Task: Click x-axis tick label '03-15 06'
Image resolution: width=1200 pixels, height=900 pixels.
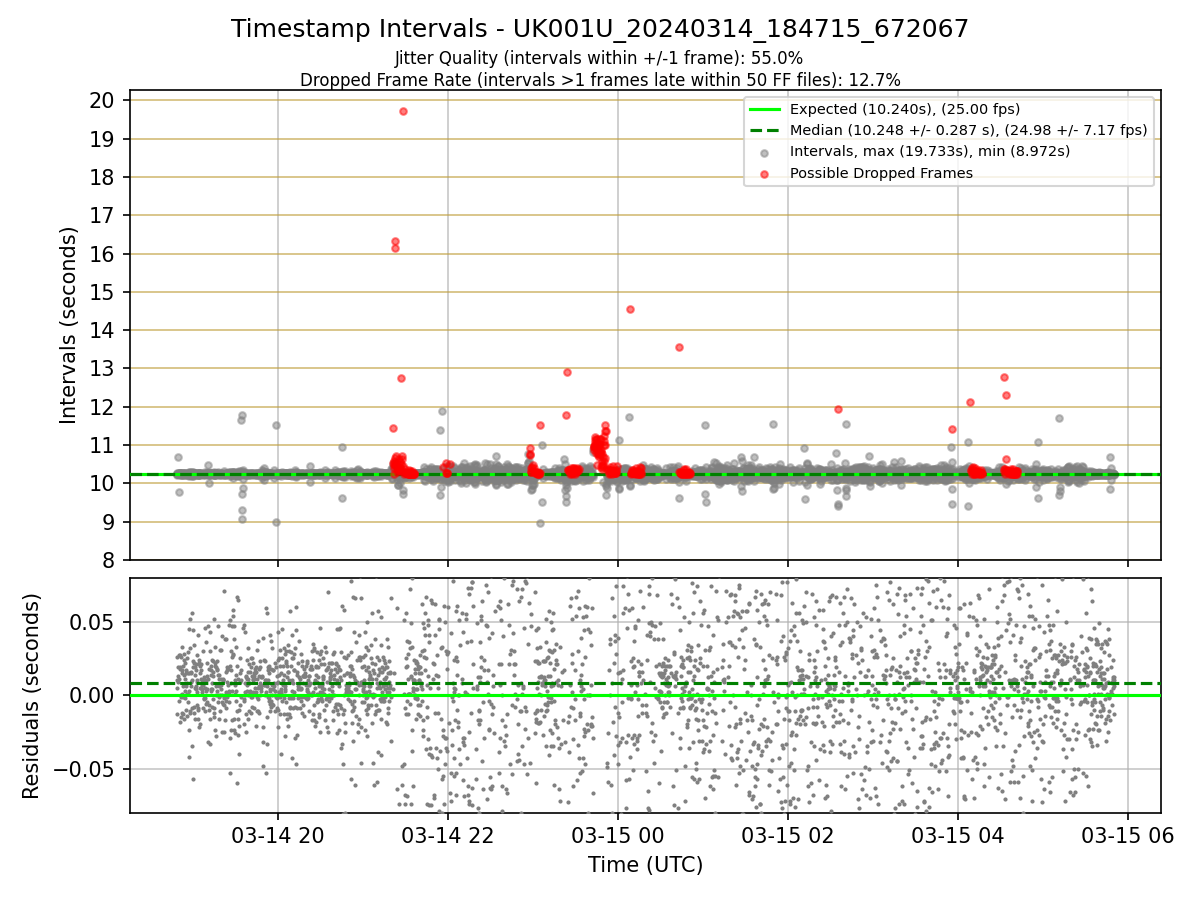Action: coord(1128,836)
